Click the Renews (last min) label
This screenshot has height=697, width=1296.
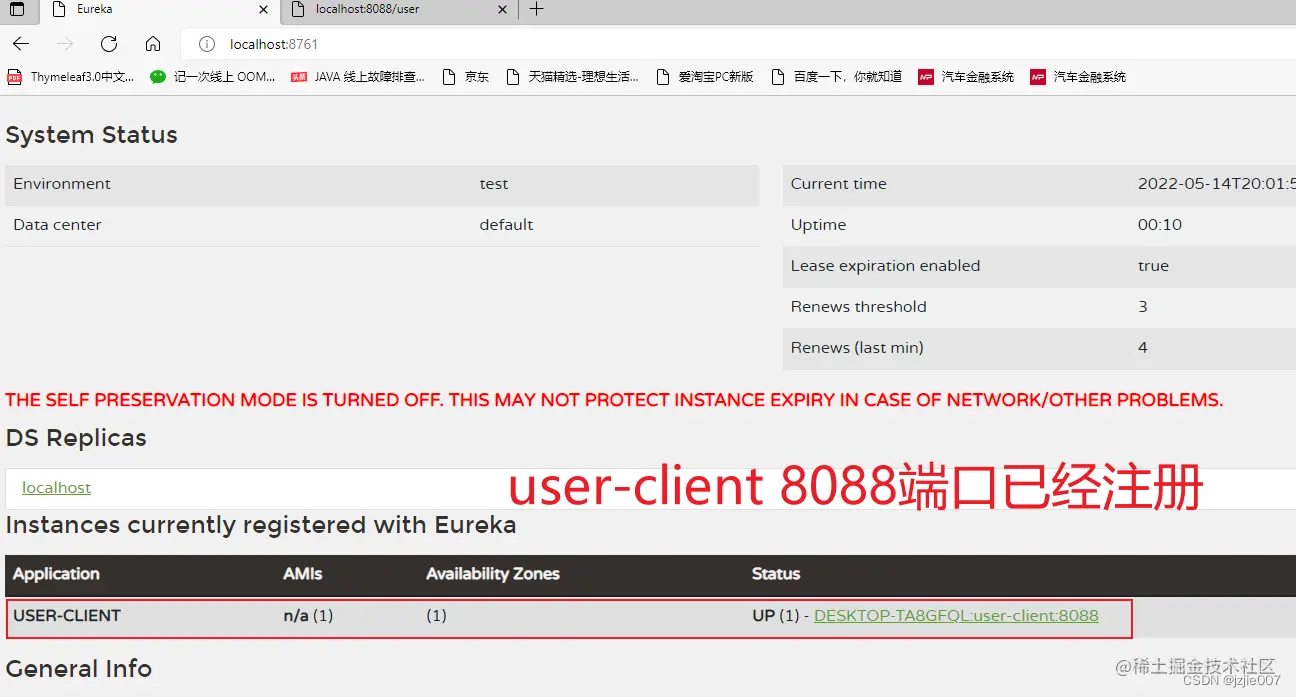coord(857,348)
